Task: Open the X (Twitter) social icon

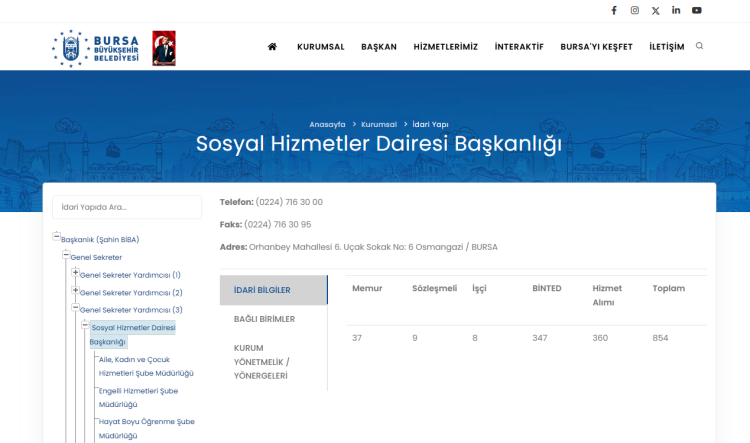Action: coord(656,11)
